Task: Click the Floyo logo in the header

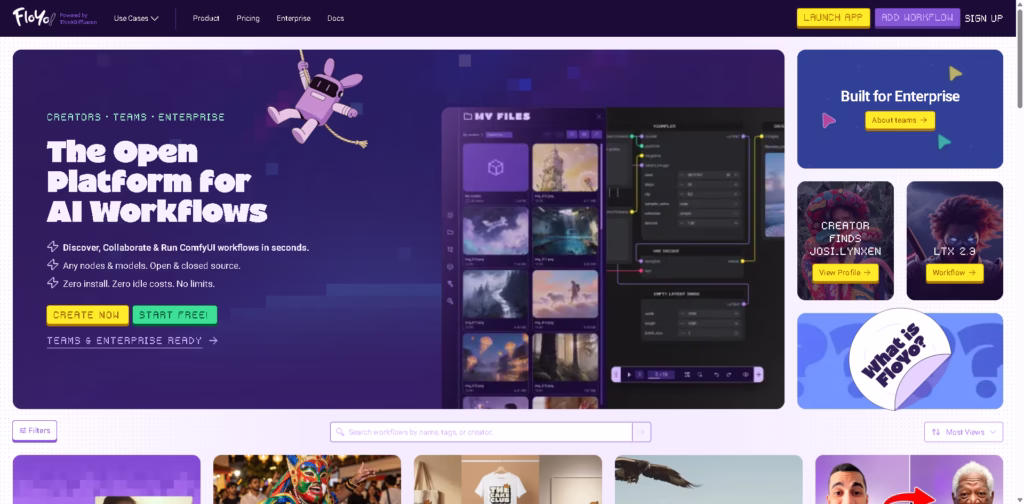Action: tap(30, 17)
